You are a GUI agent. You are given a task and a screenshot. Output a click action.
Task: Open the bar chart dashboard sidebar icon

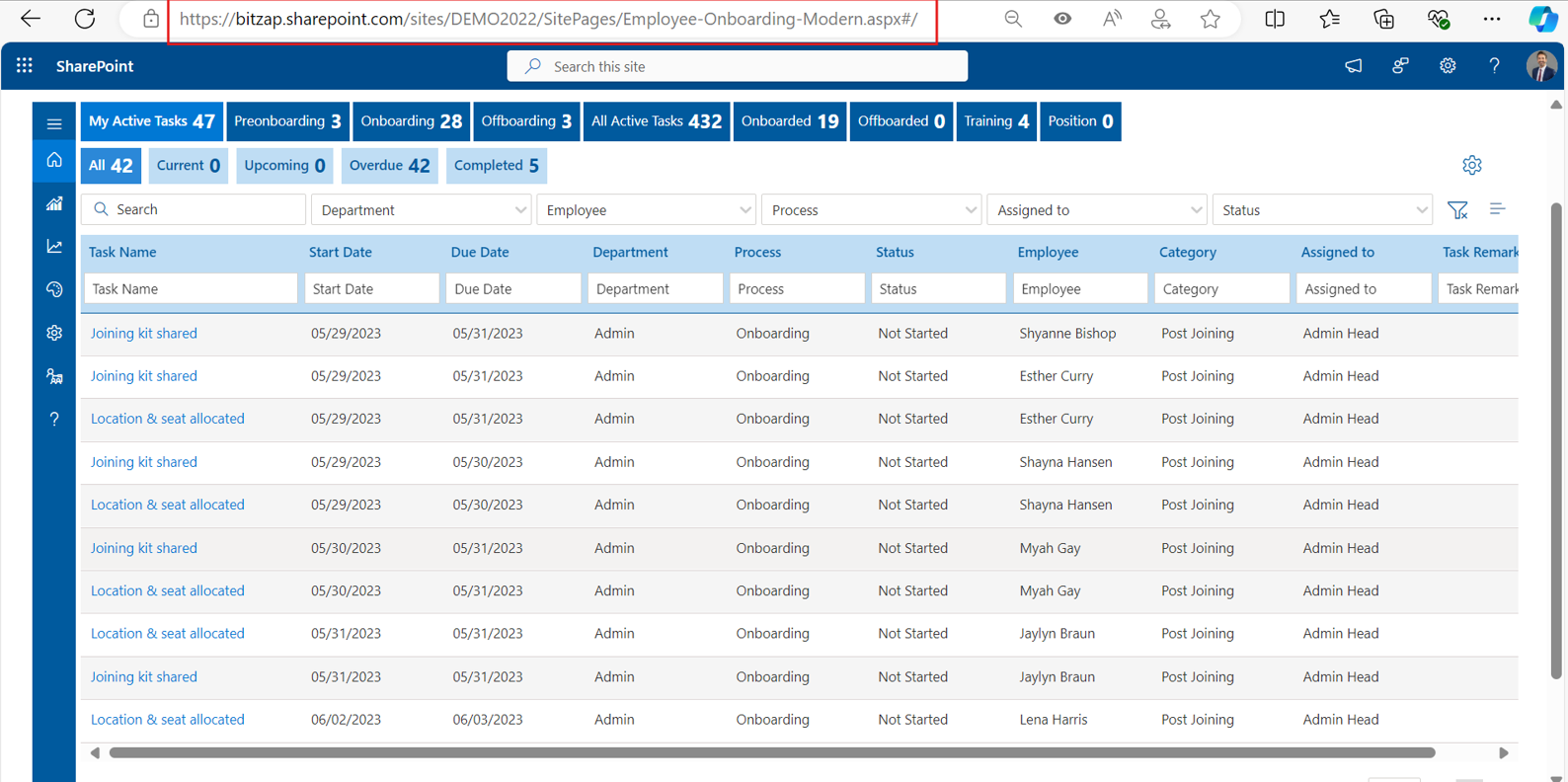pyautogui.click(x=54, y=203)
